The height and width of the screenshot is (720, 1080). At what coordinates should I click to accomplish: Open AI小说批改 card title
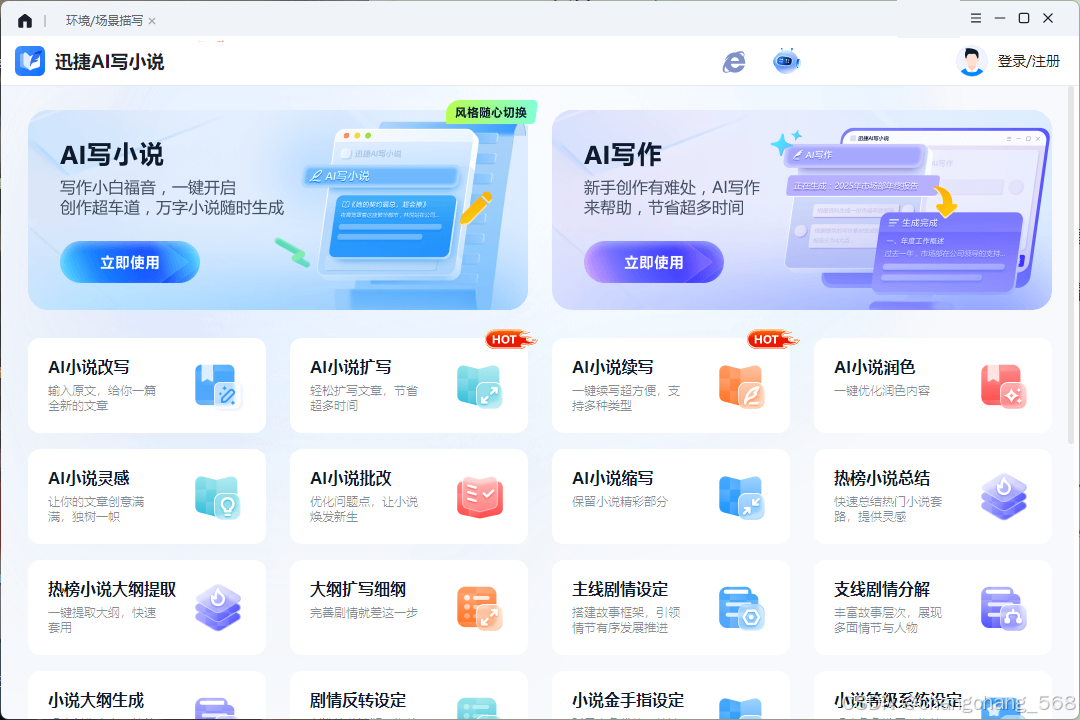(x=351, y=478)
